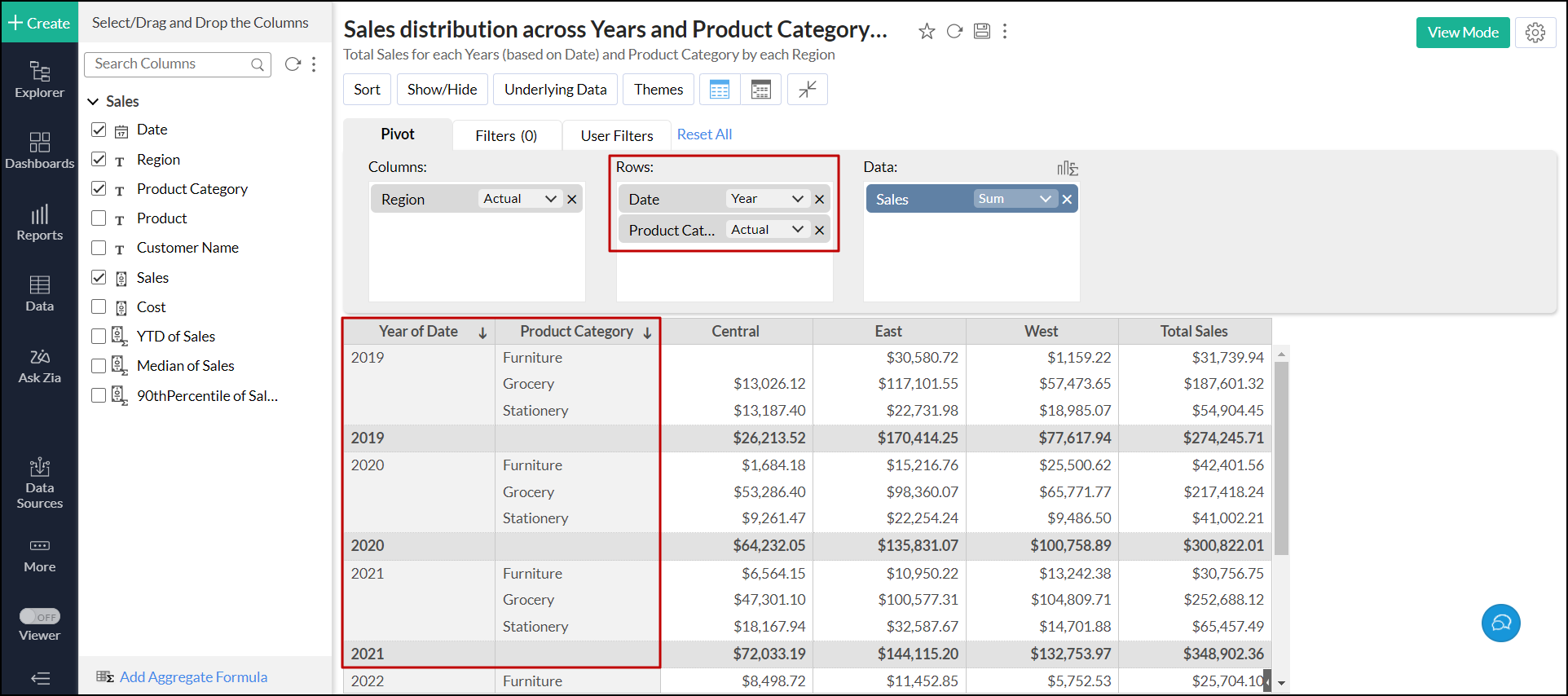Switch to the User Filters tab
Viewport: 1568px width, 696px height.
coord(616,135)
